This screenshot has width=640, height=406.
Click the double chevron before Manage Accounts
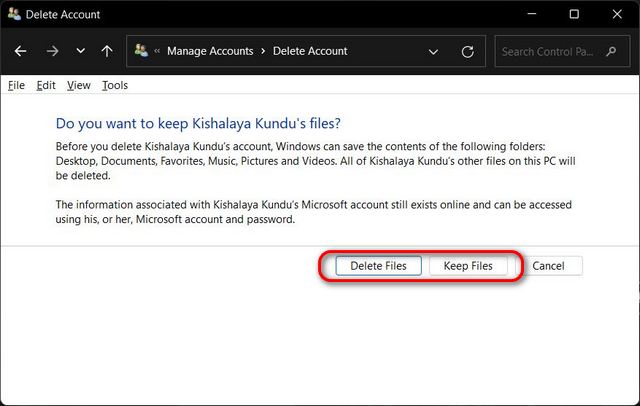(157, 51)
